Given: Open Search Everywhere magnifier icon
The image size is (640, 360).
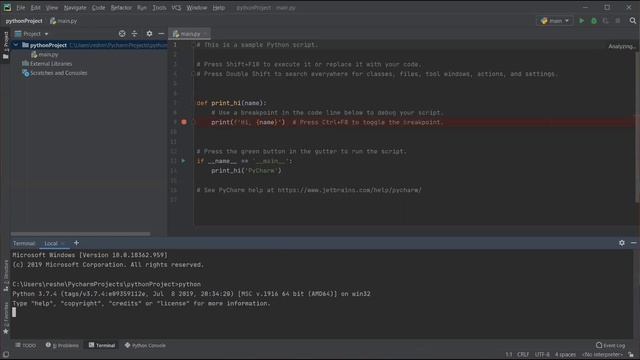Looking at the screenshot, I should click(x=633, y=21).
